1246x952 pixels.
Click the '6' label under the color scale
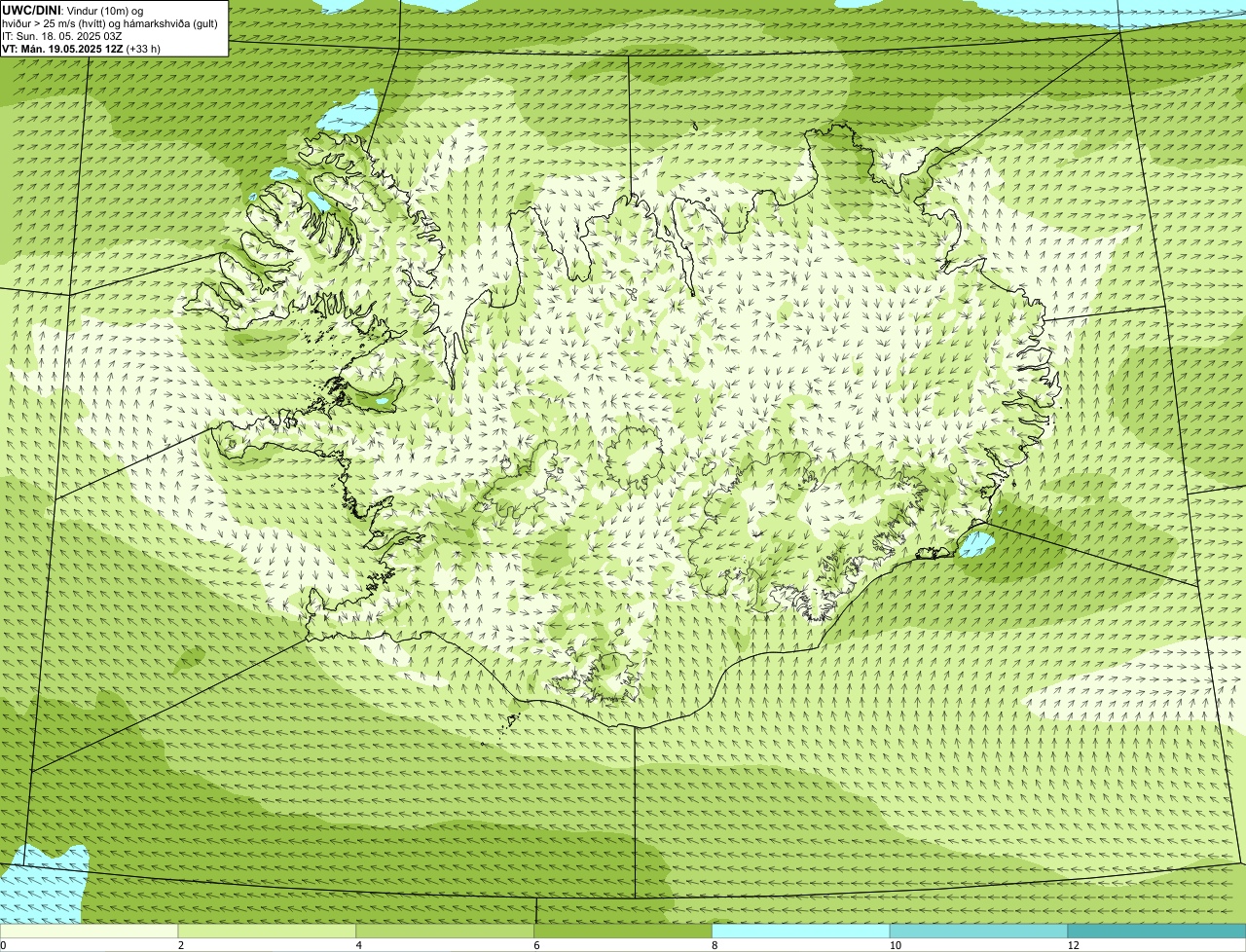[x=536, y=945]
